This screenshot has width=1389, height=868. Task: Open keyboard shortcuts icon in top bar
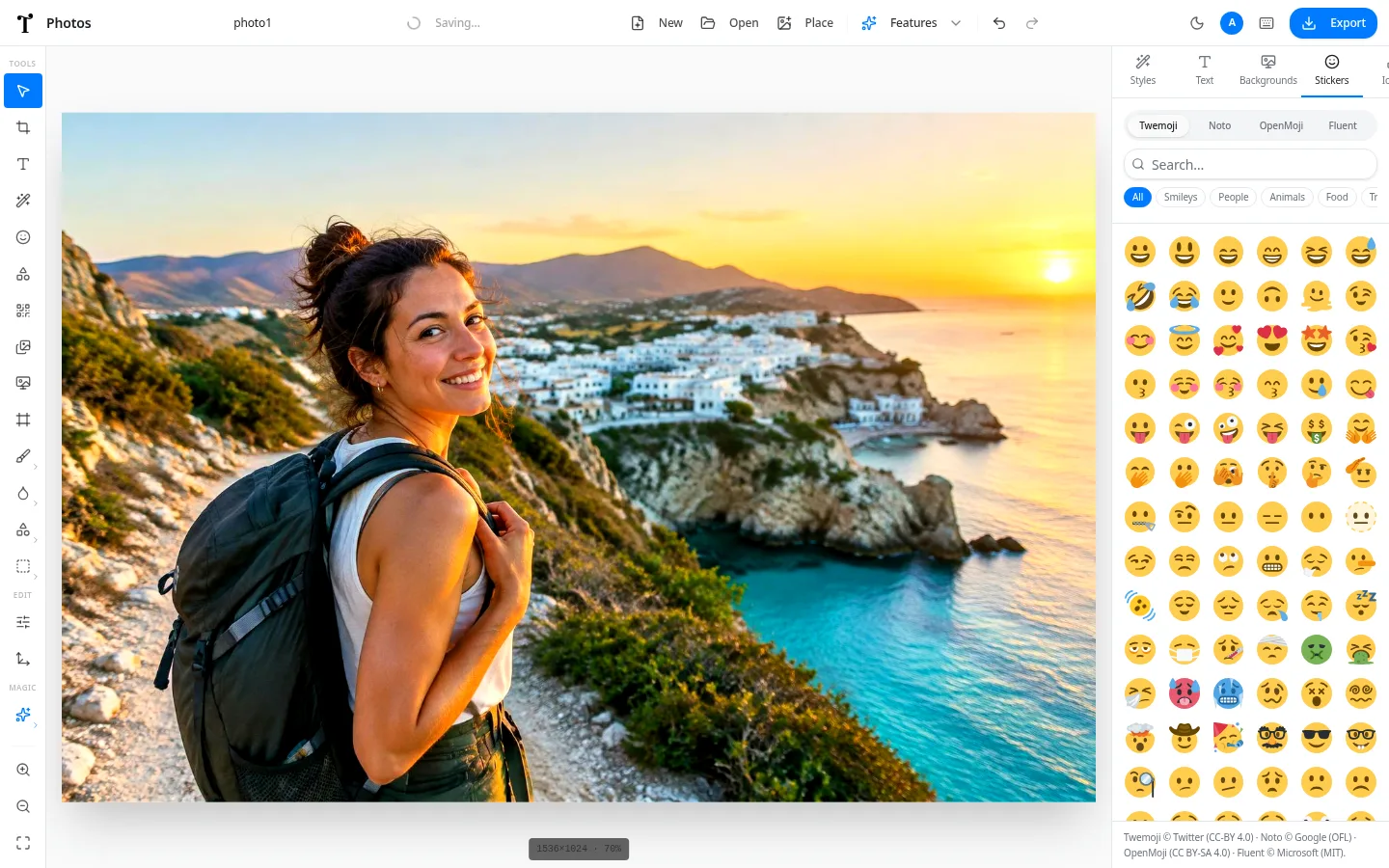pos(1266,23)
